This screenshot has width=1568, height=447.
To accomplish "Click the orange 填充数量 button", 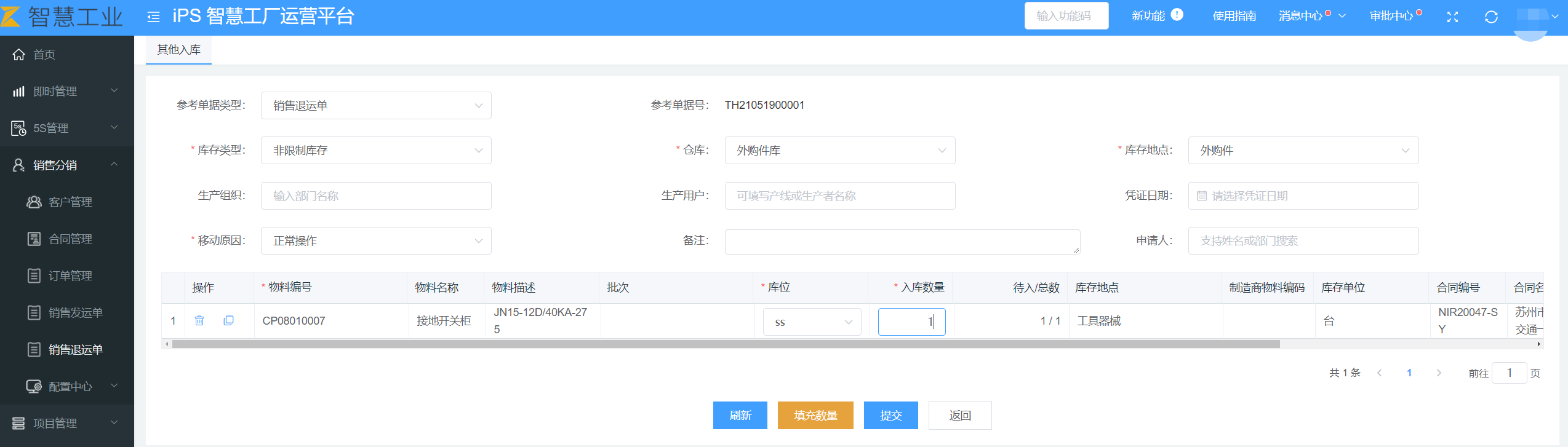I will (x=815, y=416).
